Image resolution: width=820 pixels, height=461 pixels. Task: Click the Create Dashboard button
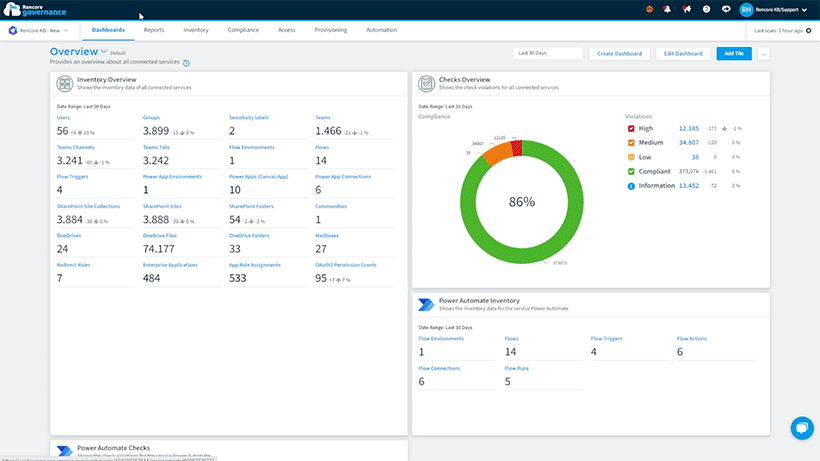(x=619, y=53)
